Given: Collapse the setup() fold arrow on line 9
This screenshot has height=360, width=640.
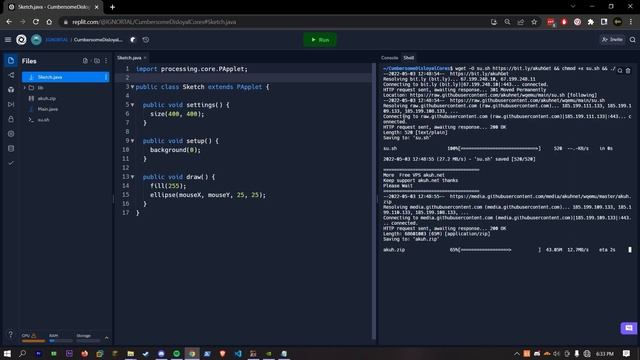Looking at the screenshot, I should (x=132, y=141).
